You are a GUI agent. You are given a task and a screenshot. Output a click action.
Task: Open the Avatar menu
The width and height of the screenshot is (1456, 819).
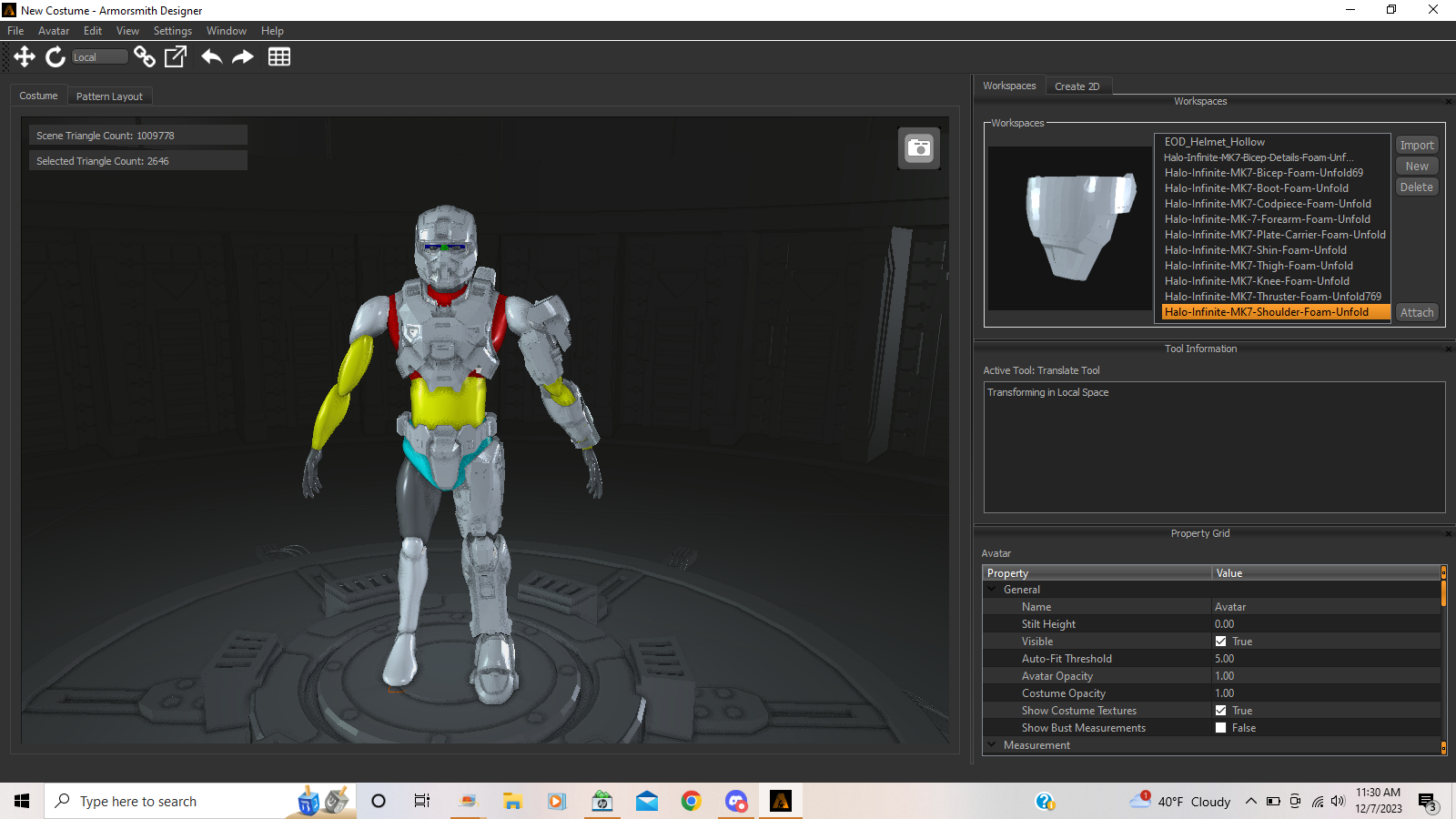54,31
